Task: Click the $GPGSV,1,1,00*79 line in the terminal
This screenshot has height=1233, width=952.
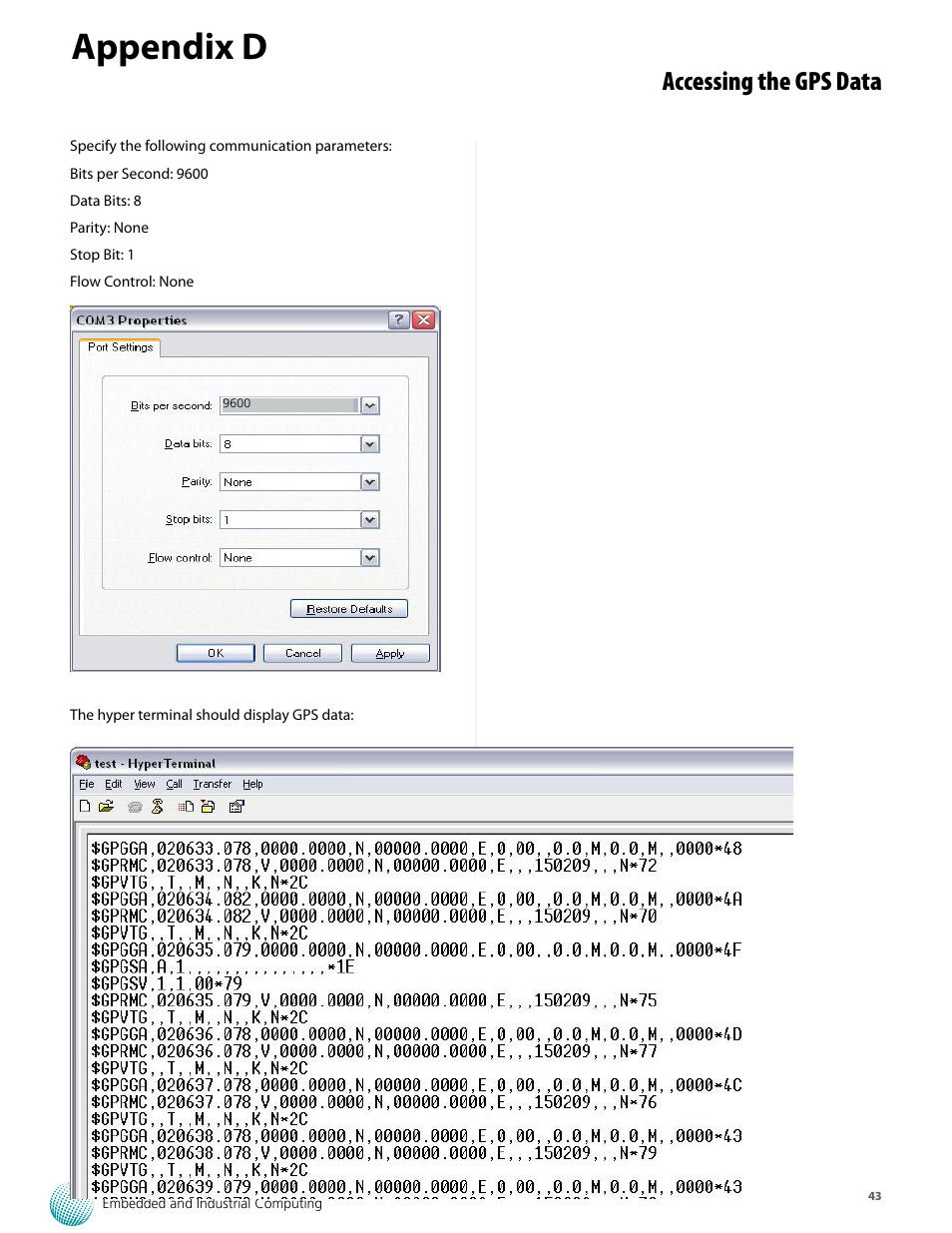Action: [x=166, y=983]
